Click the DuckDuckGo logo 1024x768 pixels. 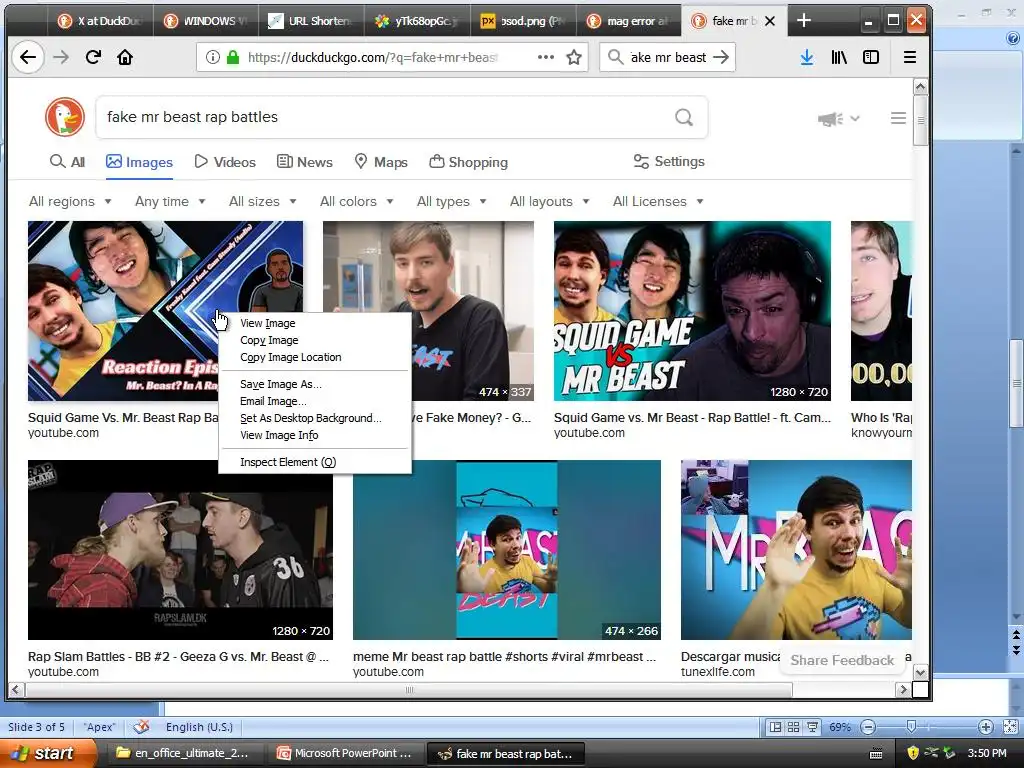click(x=65, y=117)
